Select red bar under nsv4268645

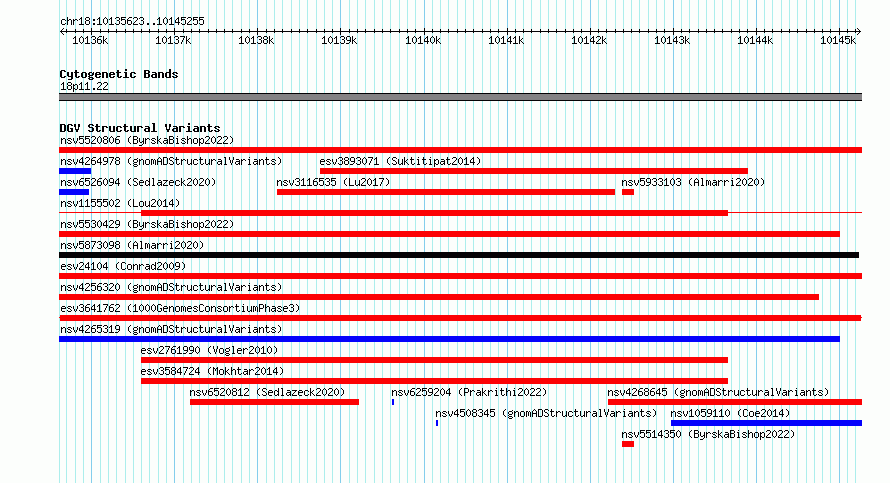735,402
